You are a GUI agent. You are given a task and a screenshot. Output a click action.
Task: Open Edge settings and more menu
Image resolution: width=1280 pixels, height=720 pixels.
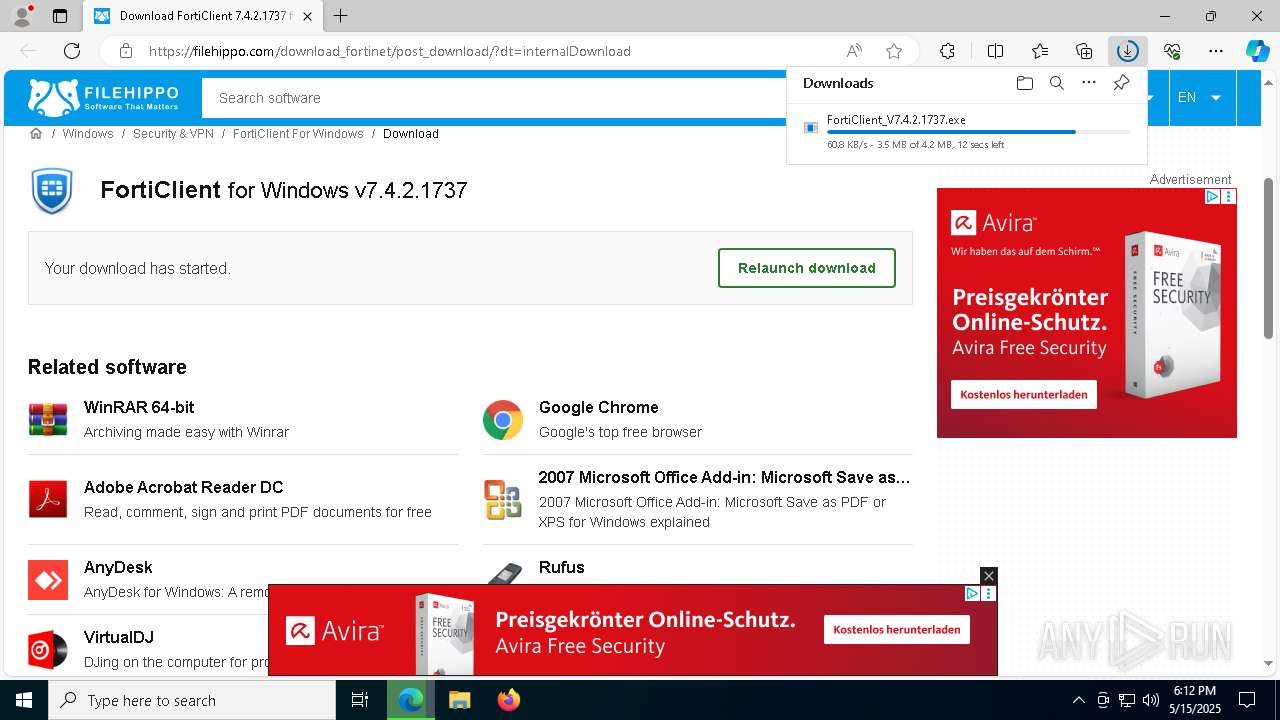tap(1216, 51)
